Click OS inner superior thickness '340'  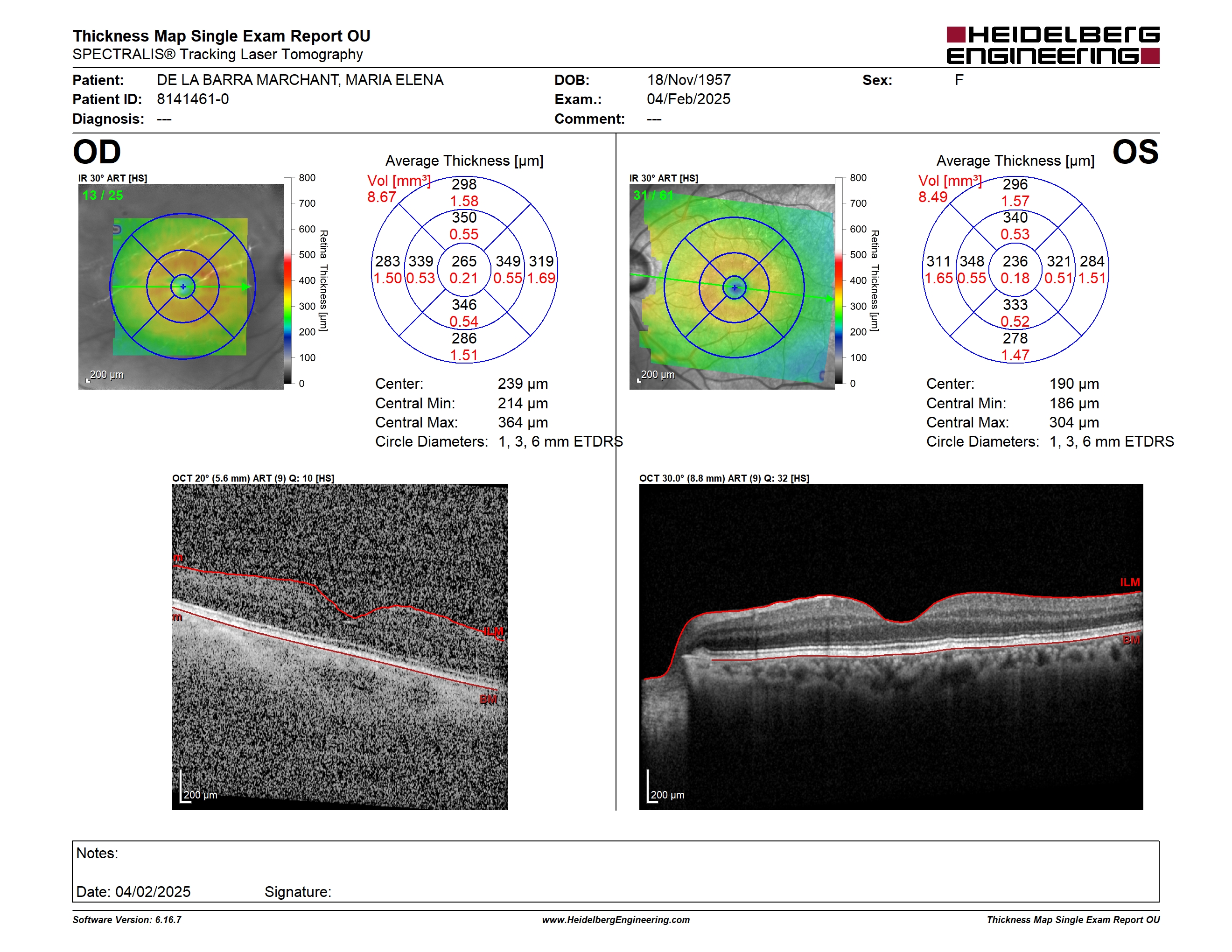(x=1015, y=217)
